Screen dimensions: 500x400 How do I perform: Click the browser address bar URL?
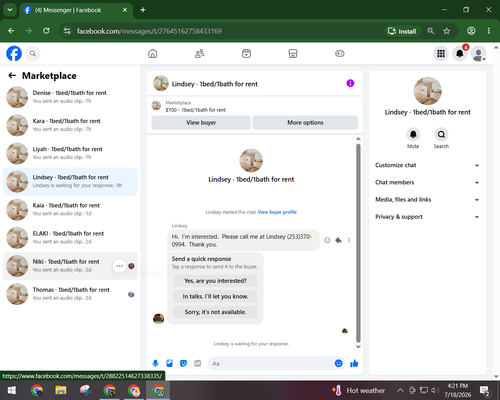pos(149,31)
